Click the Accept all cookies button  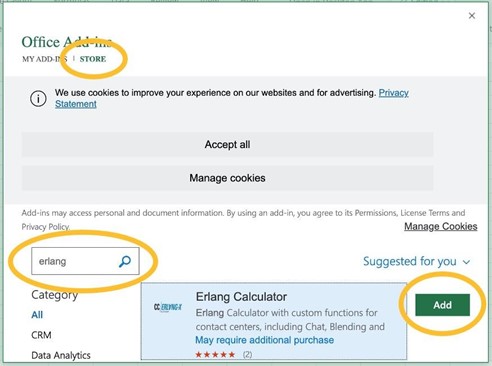coord(227,144)
